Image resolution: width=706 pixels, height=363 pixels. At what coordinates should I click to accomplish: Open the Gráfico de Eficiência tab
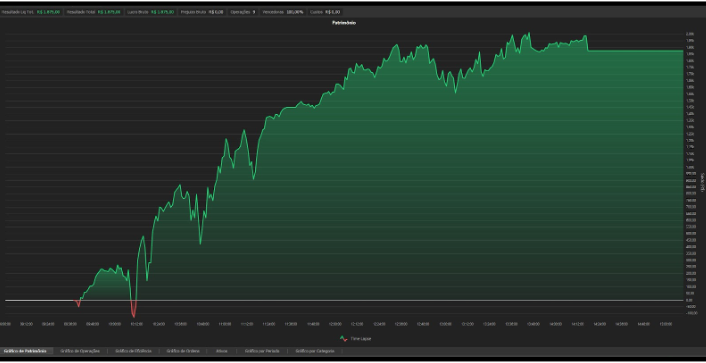click(x=133, y=351)
